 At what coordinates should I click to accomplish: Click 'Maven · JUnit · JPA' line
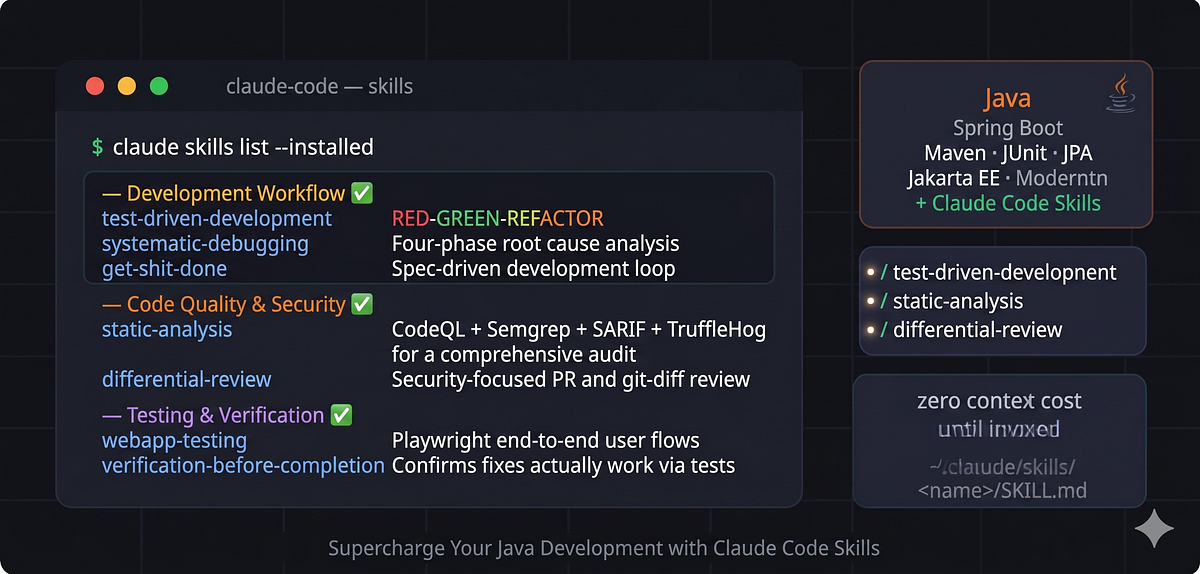pyautogui.click(x=1007, y=153)
